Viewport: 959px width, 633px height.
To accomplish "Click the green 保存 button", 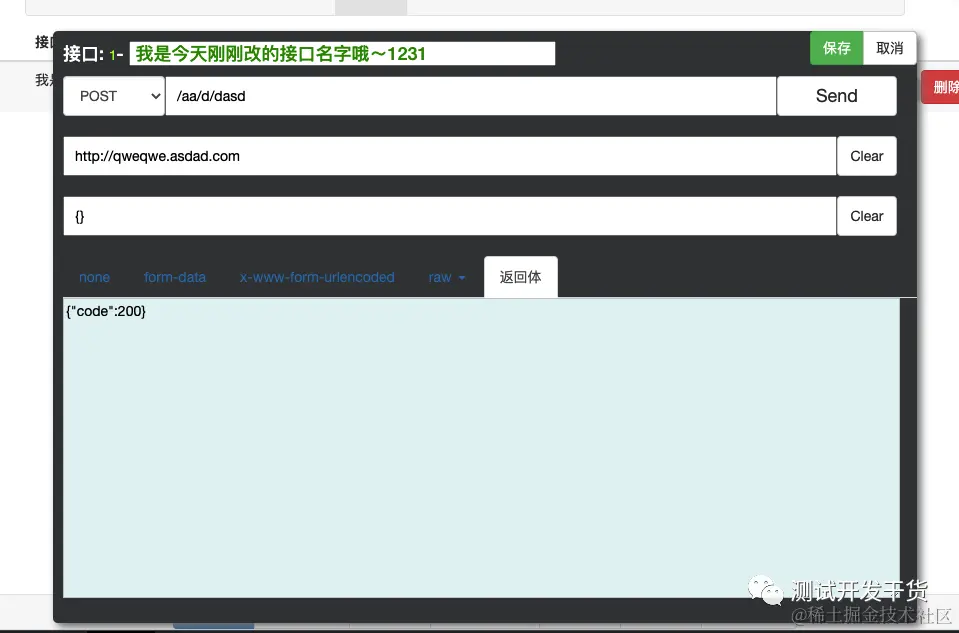I will click(836, 48).
